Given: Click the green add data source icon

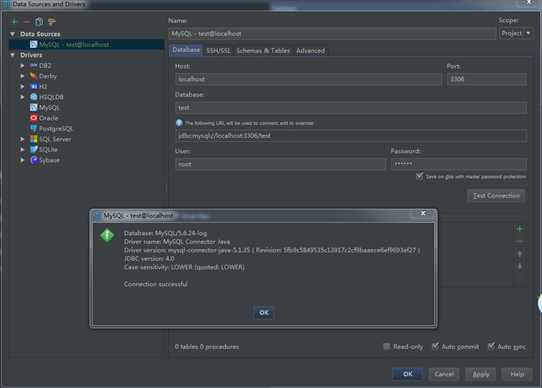Looking at the screenshot, I should click(x=15, y=21).
